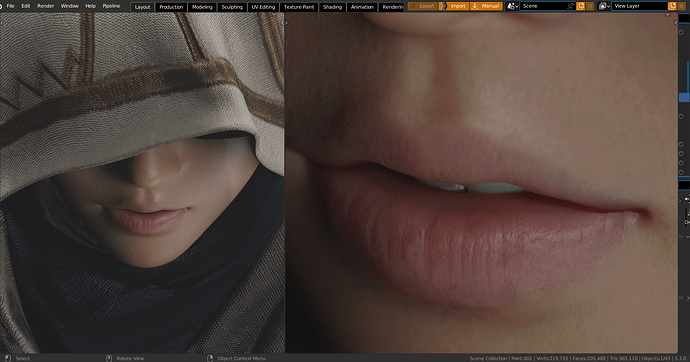This screenshot has height=362, width=690.
Task: Click the Manual download button
Action: (x=486, y=6)
